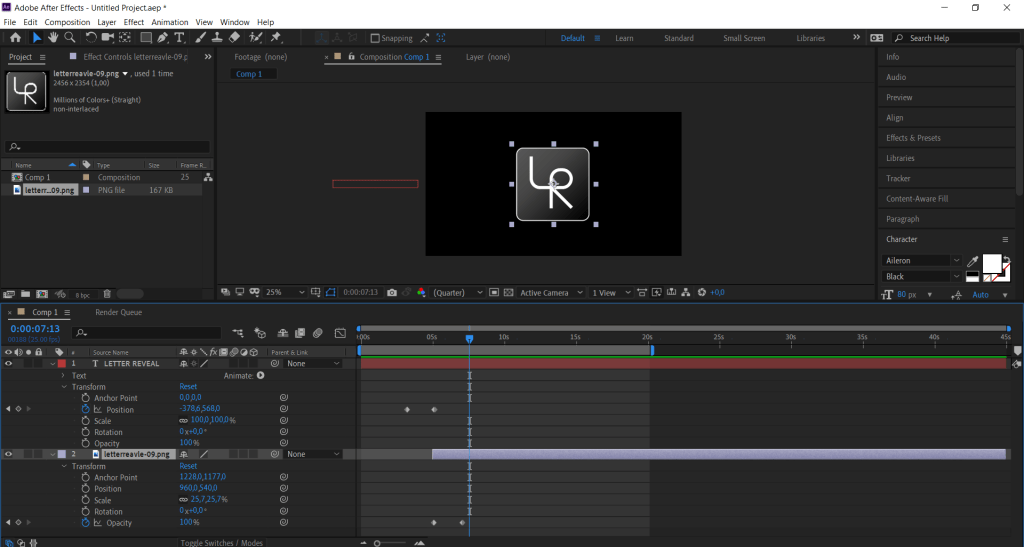Open the Composition menu

67,22
